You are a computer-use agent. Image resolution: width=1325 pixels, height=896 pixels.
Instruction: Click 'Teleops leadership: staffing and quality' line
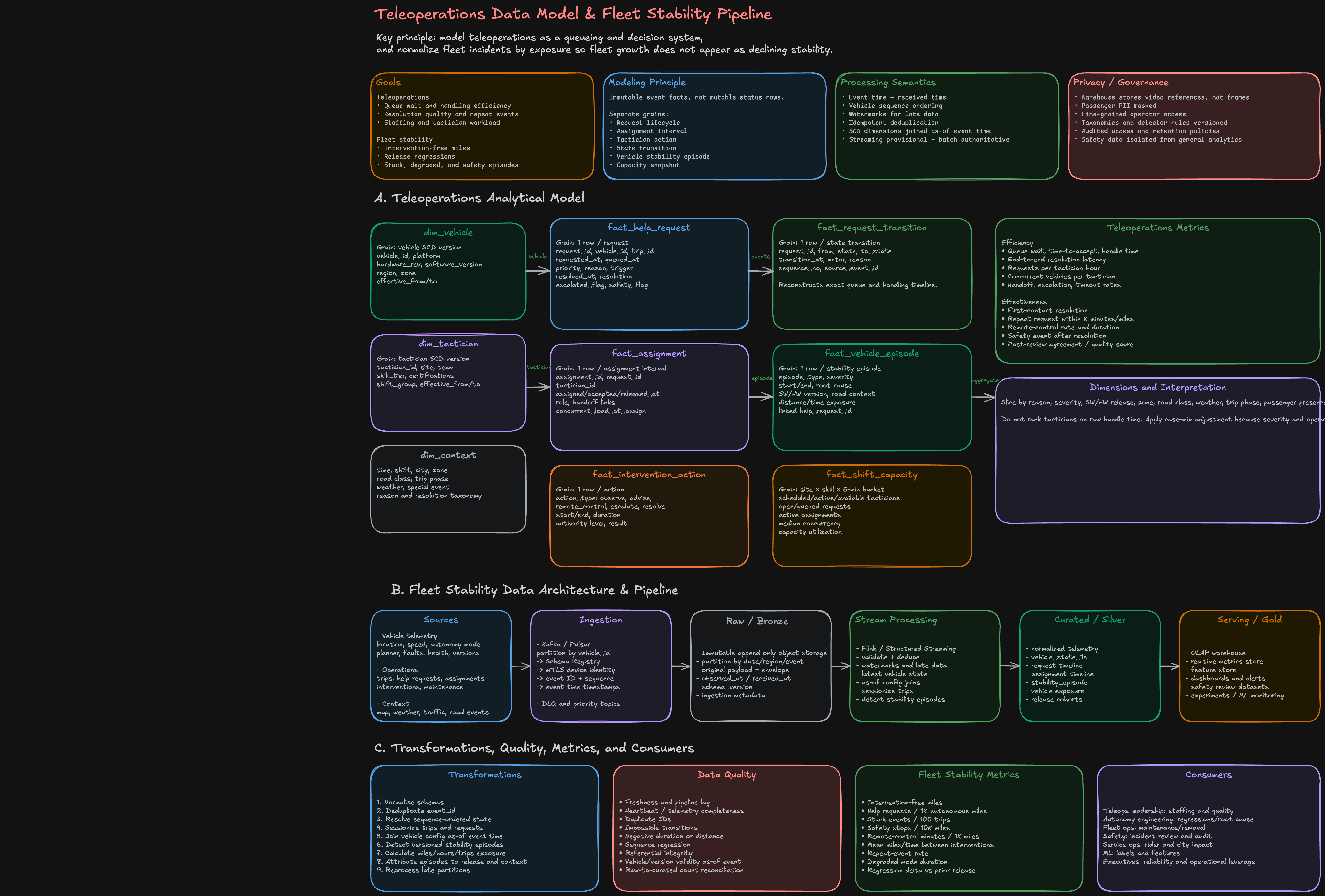tap(1168, 811)
